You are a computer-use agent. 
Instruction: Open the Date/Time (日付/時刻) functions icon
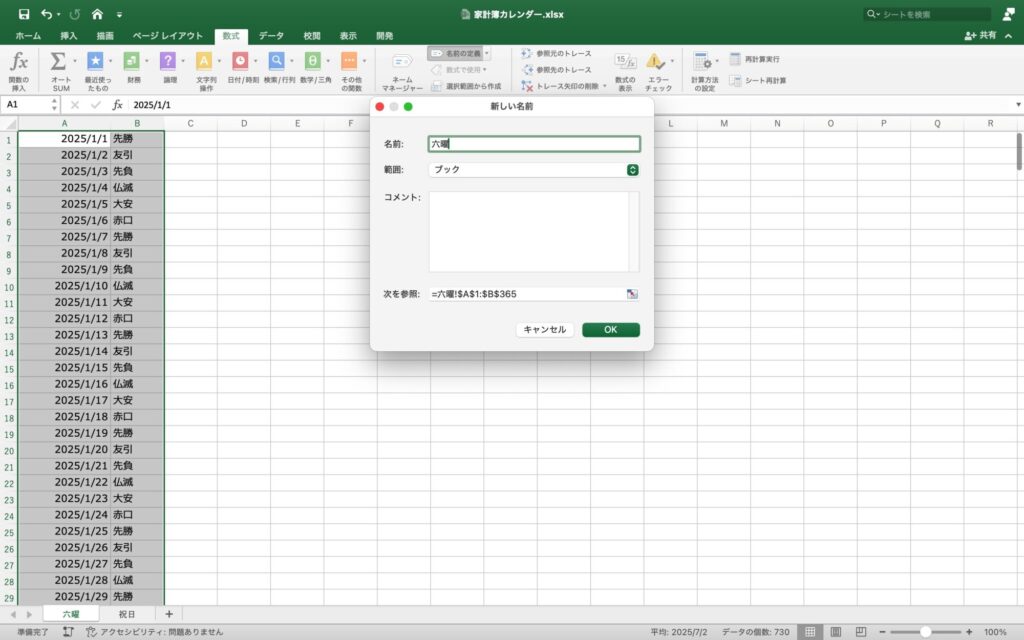240,61
